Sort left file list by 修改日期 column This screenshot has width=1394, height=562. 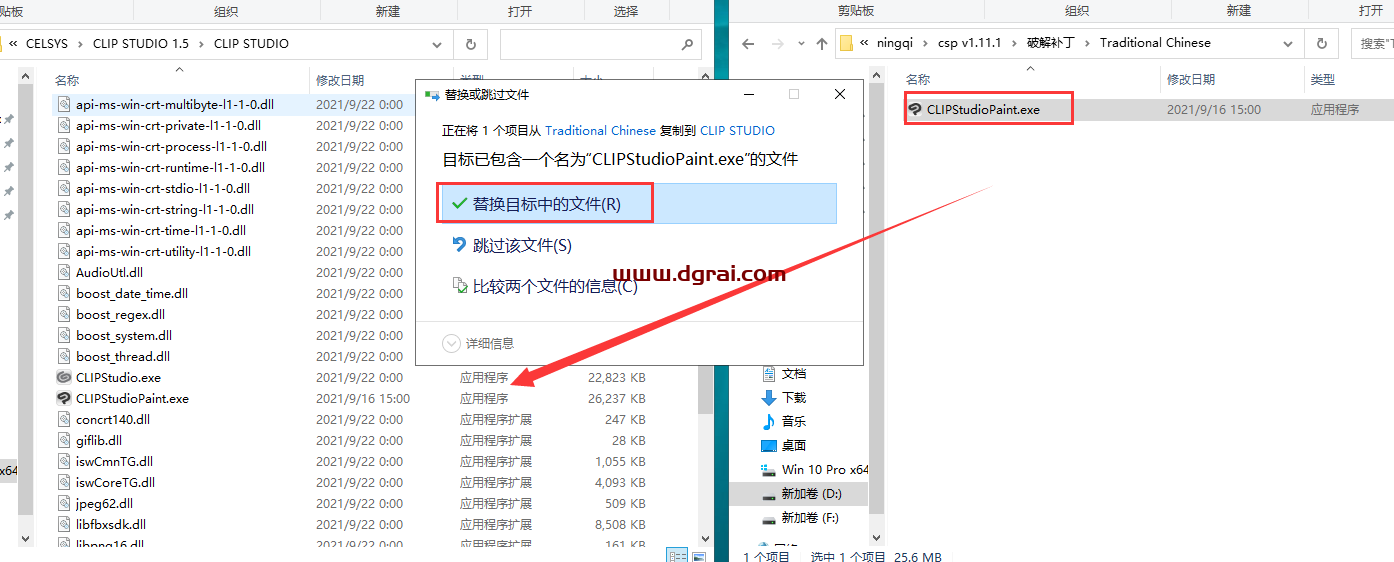(x=340, y=80)
